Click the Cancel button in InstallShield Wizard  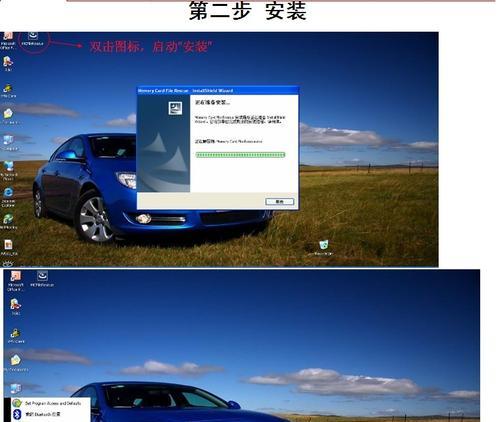279,201
